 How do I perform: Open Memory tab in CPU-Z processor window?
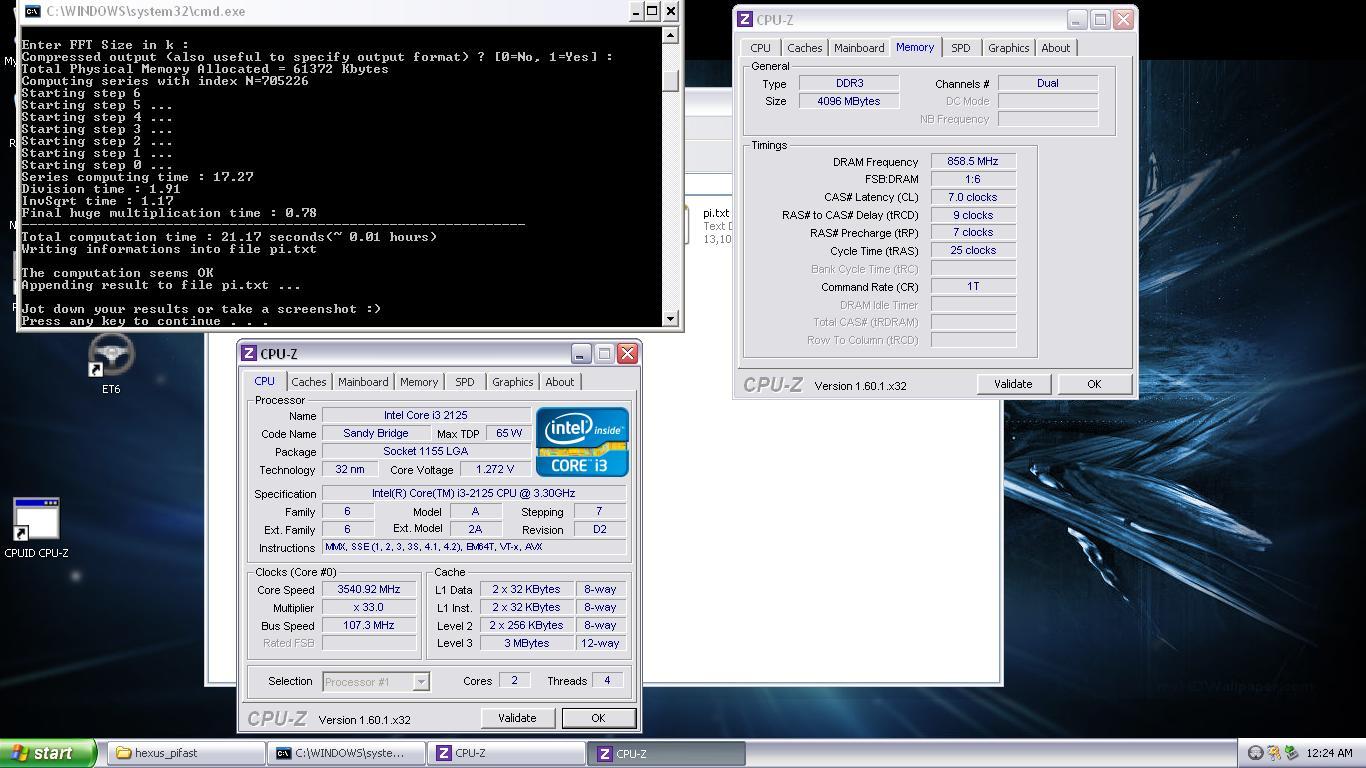tap(419, 382)
